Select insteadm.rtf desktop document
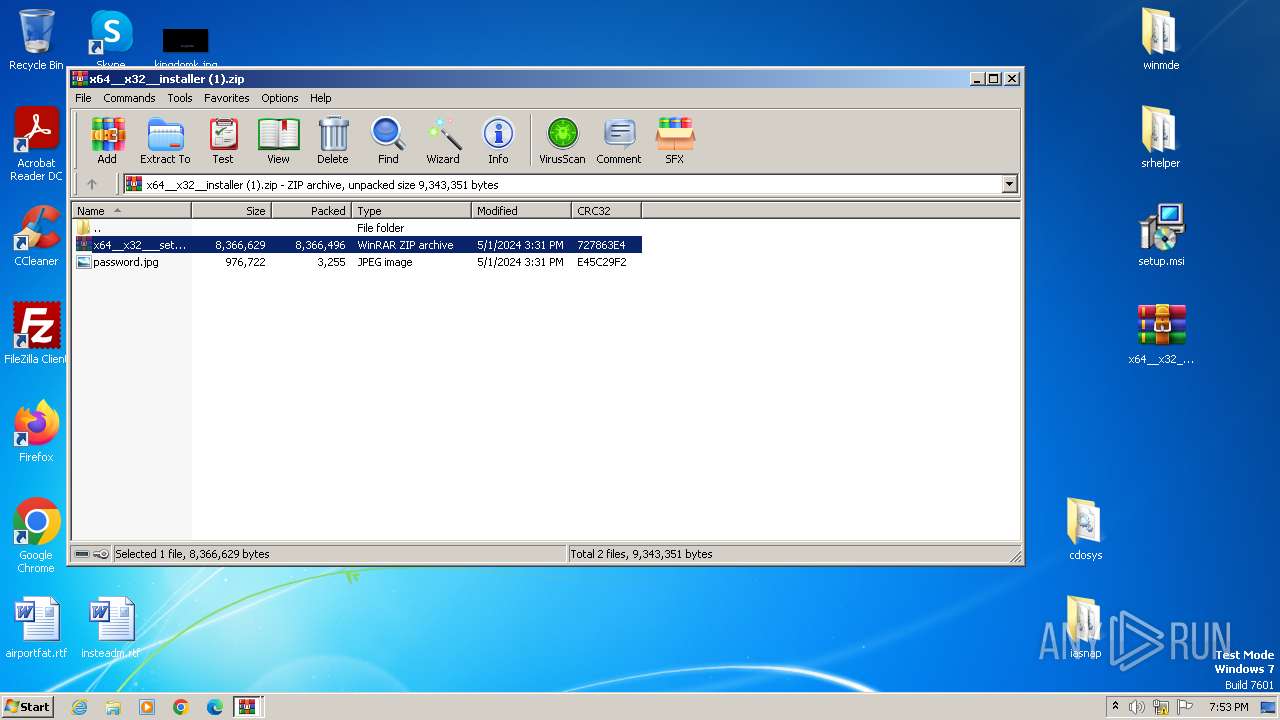1280x720 pixels. coord(110,629)
